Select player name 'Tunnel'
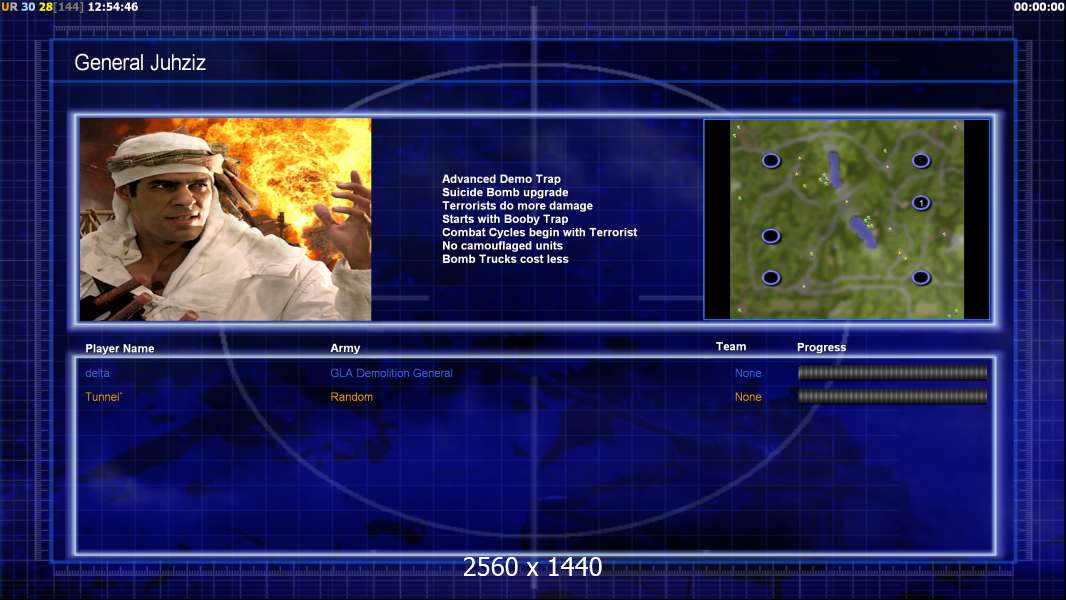Screen dimensions: 1066x600 pyautogui.click(x=103, y=397)
